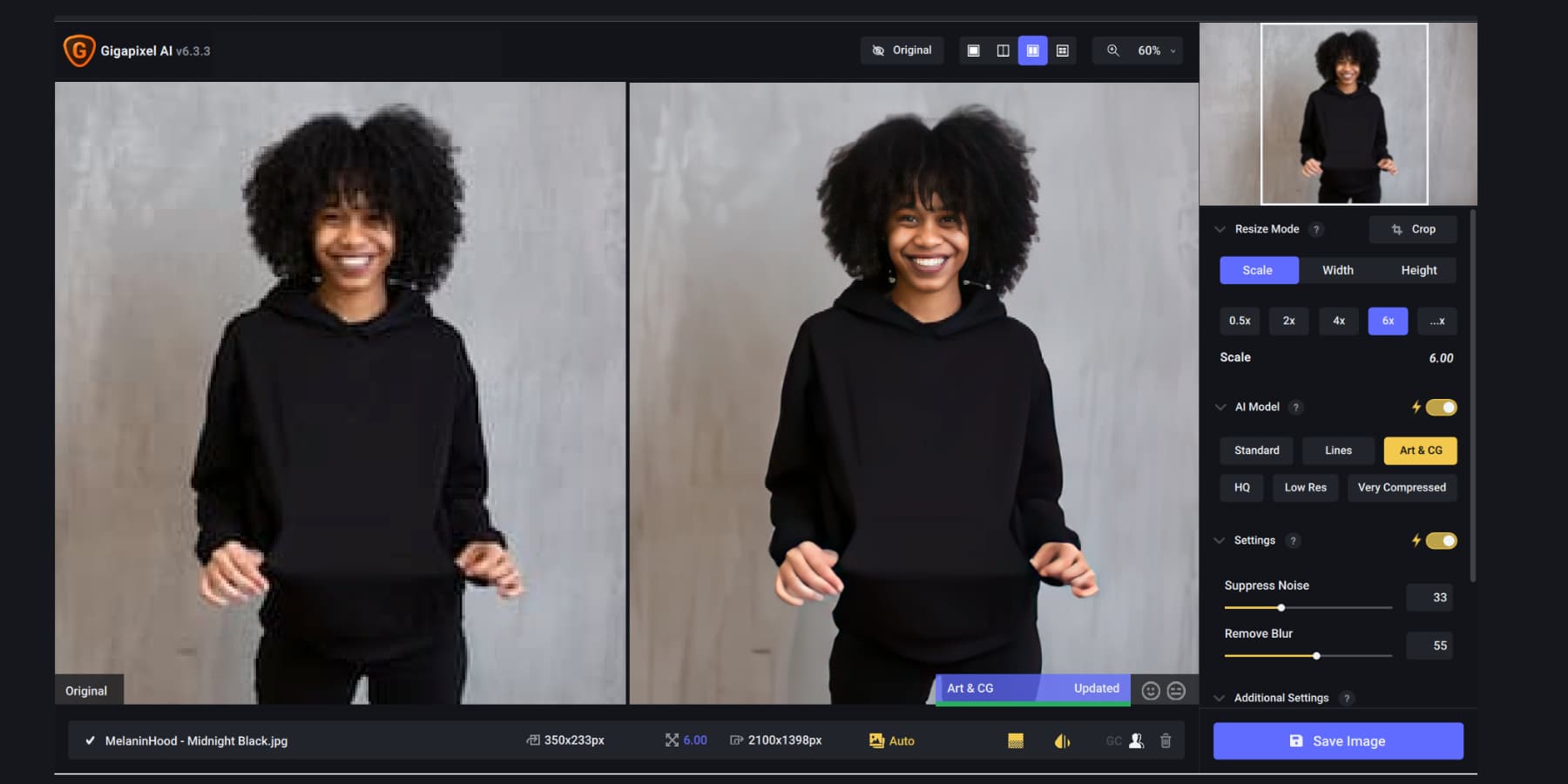Click the dithering/noise pattern icon

click(x=1013, y=740)
